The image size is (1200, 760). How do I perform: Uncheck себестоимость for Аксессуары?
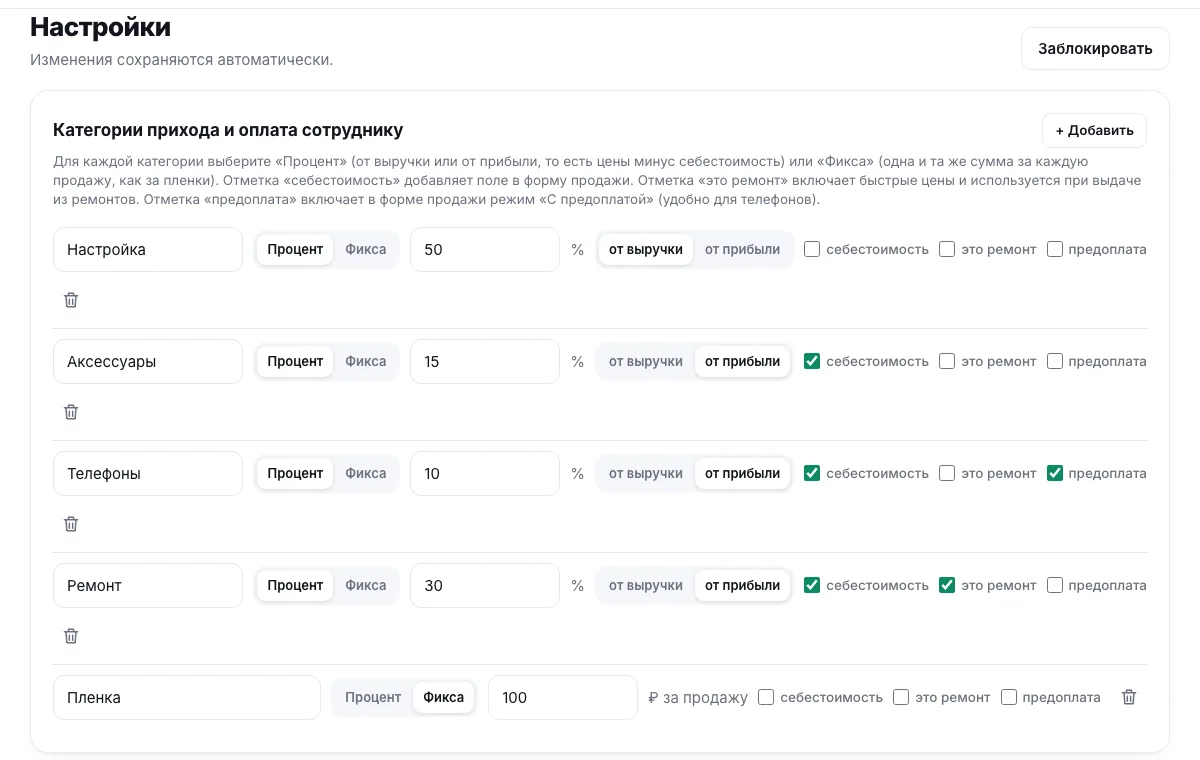(812, 362)
